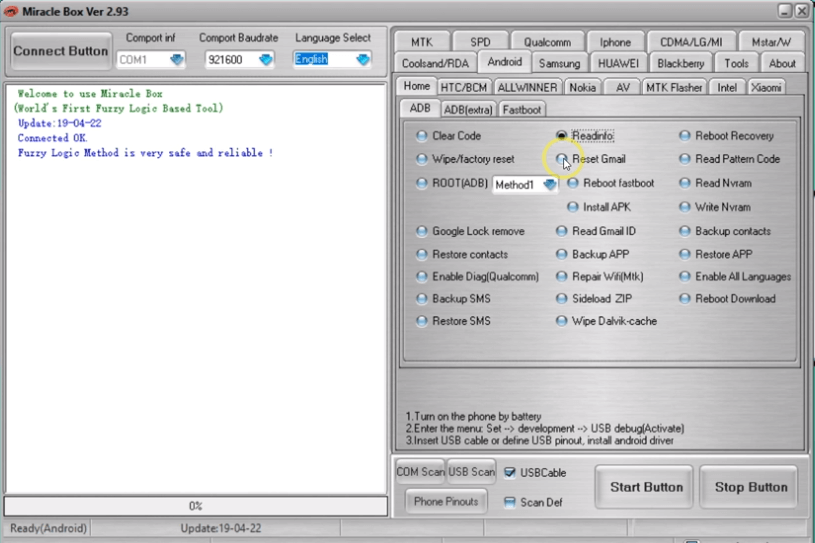Open the ROOT Method1 dropdown
This screenshot has width=815, height=543.
[524, 184]
